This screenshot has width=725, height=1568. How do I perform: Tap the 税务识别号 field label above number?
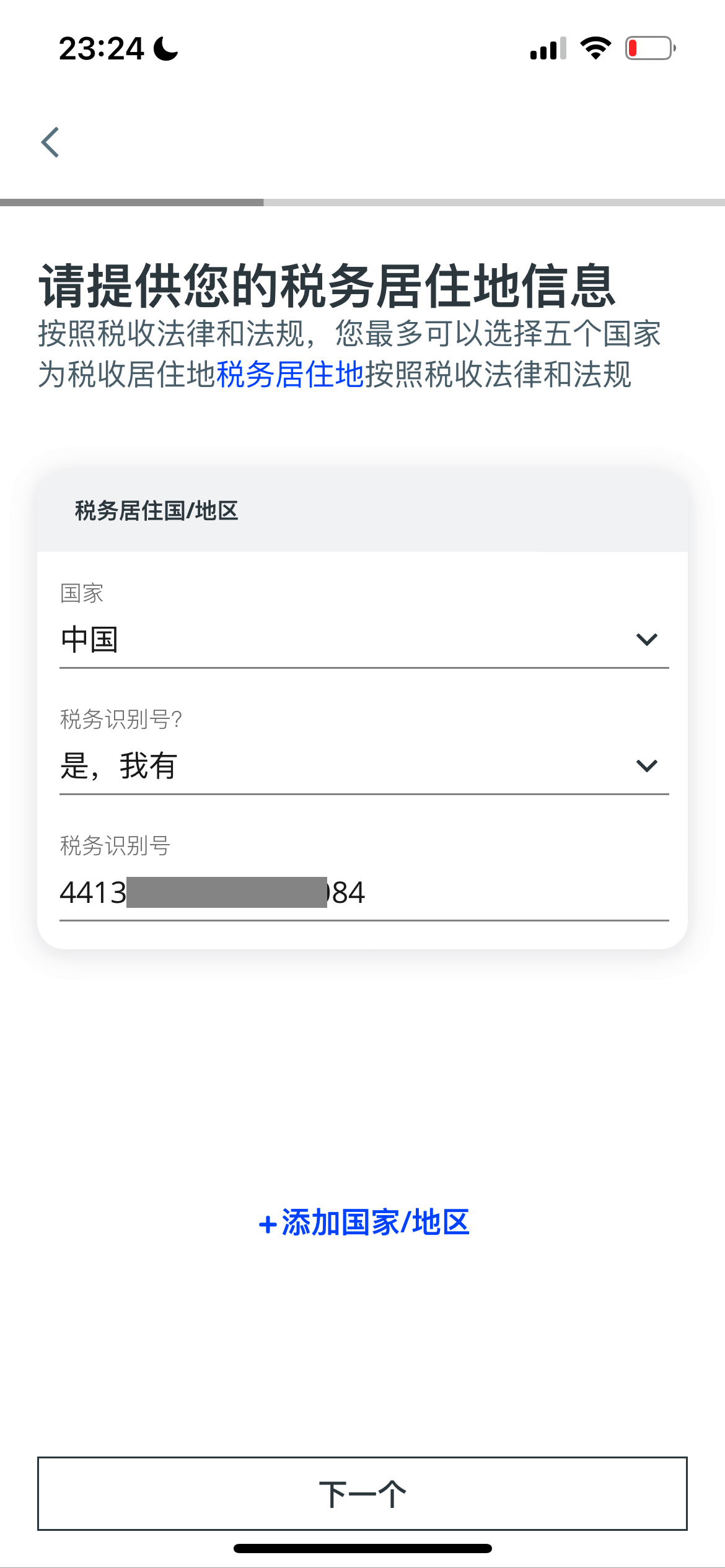point(115,845)
